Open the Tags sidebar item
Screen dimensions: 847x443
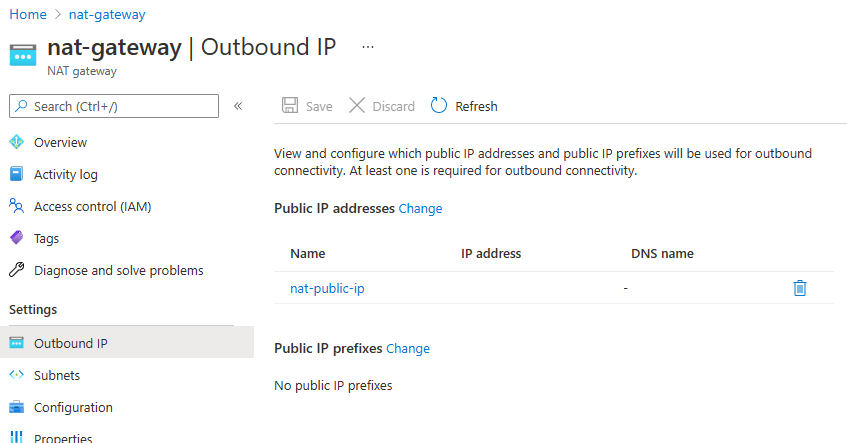[x=46, y=239]
